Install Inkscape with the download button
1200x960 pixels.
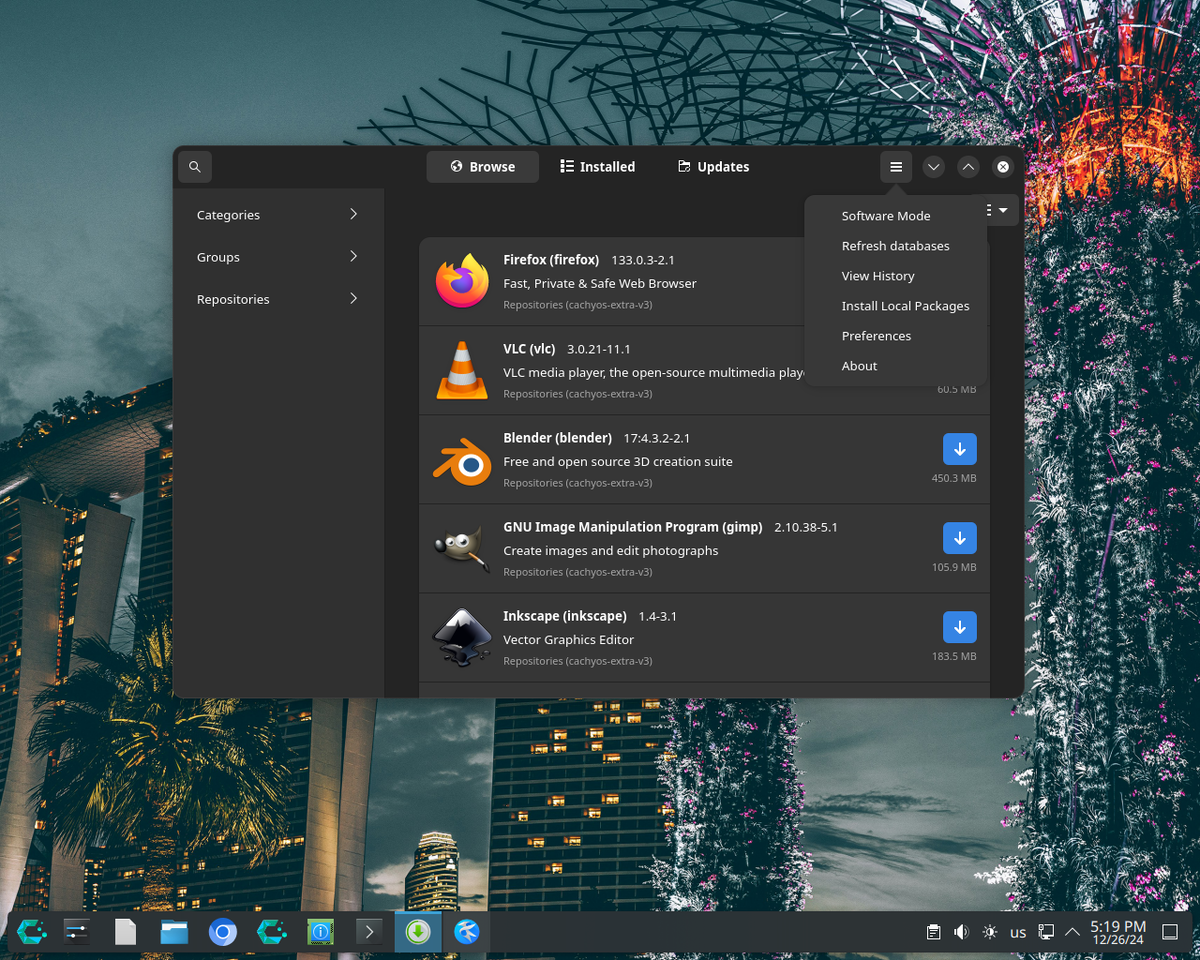(960, 627)
